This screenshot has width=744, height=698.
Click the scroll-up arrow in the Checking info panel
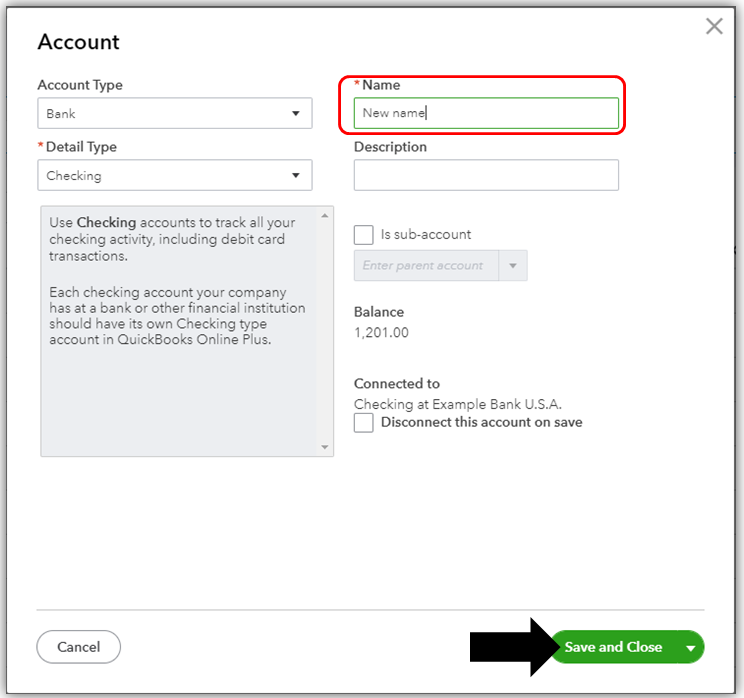tap(324, 215)
